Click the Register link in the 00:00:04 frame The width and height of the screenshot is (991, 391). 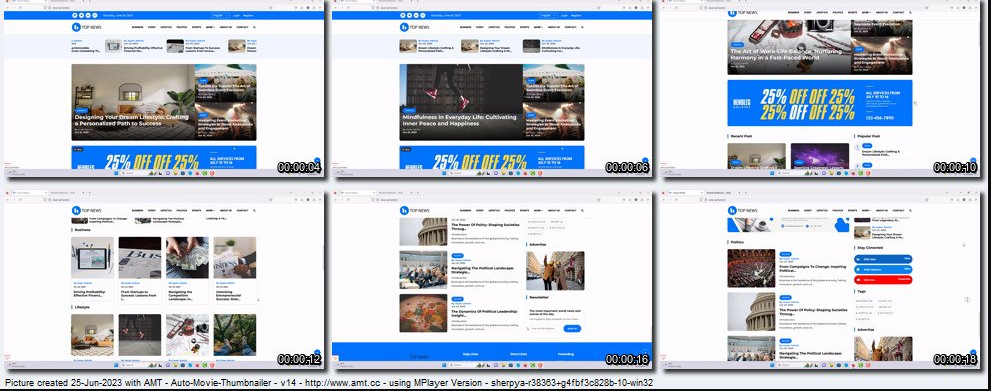248,15
